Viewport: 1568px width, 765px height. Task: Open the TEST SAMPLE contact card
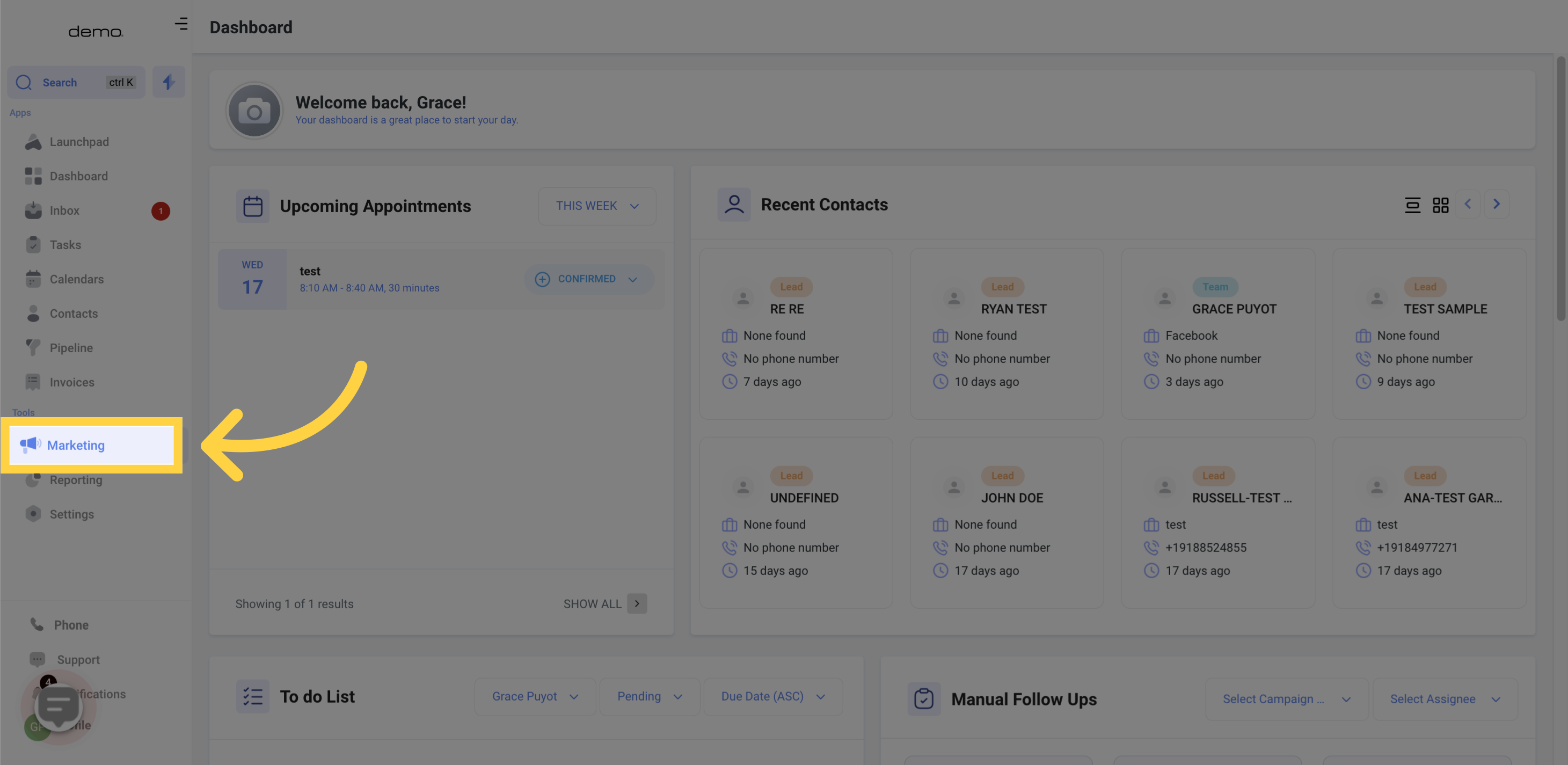click(x=1429, y=333)
